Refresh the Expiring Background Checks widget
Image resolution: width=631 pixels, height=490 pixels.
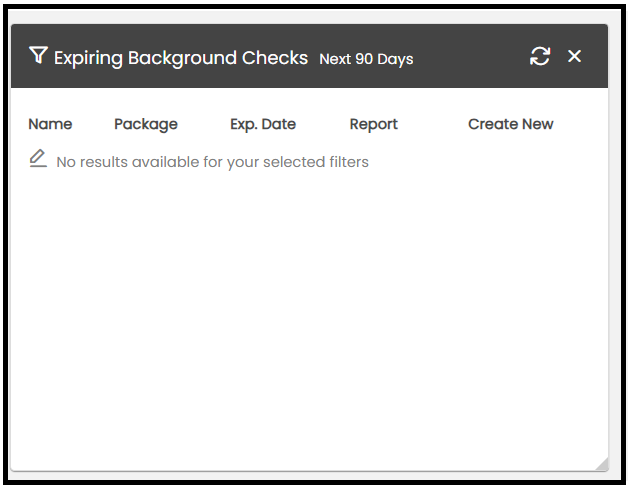point(540,56)
